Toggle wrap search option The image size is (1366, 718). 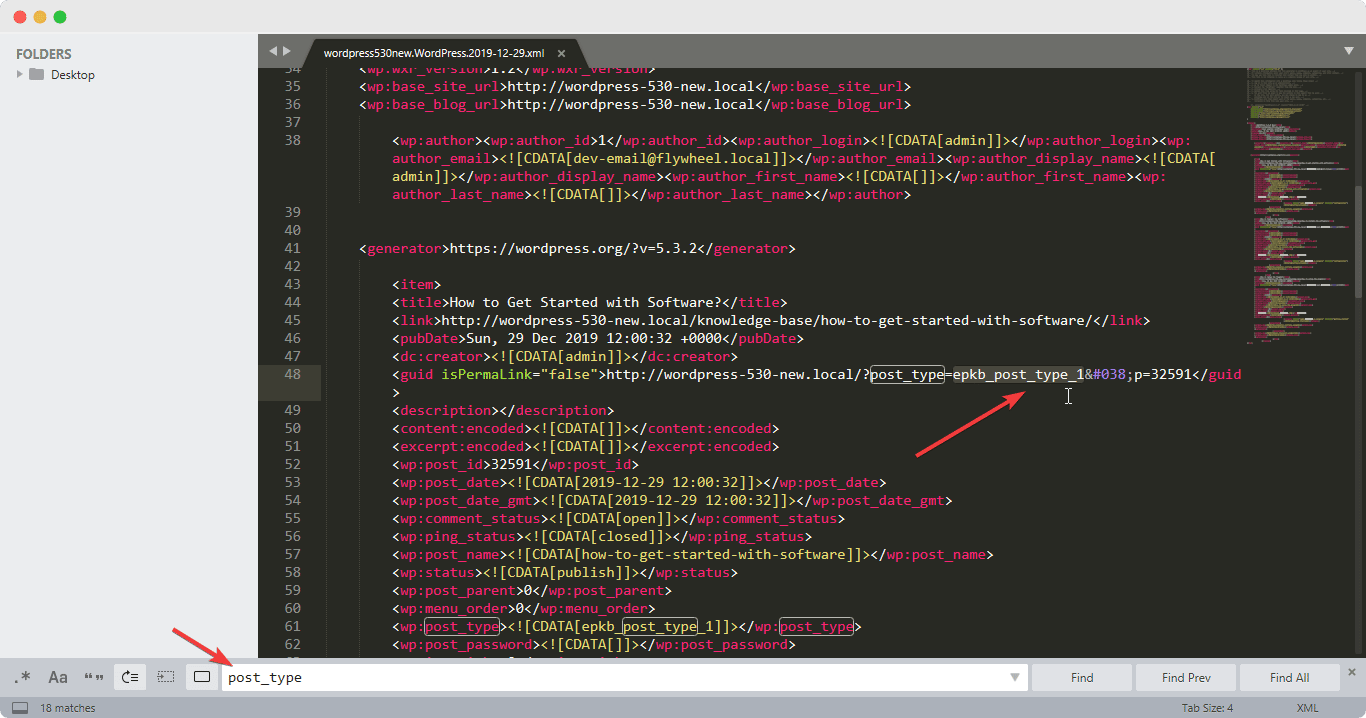pos(129,677)
